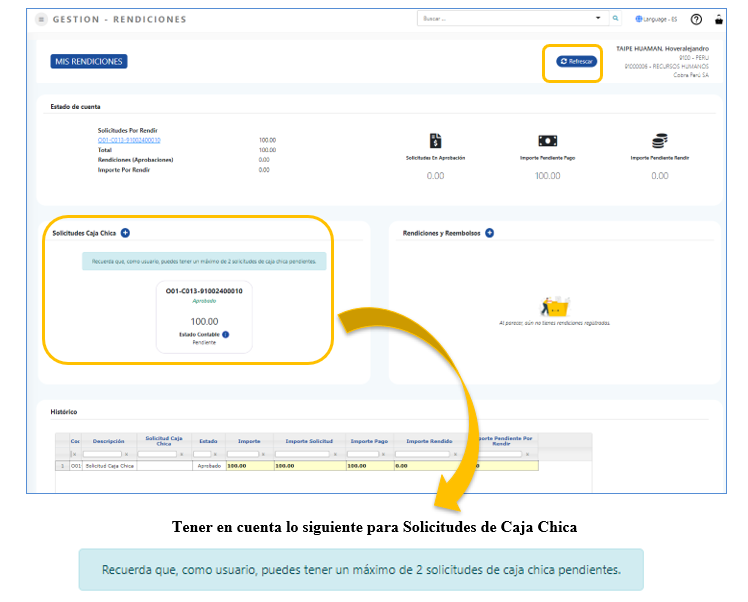The width and height of the screenshot is (748, 602).
Task: Clear the Importe Pago filter with its x
Action: tap(383, 455)
